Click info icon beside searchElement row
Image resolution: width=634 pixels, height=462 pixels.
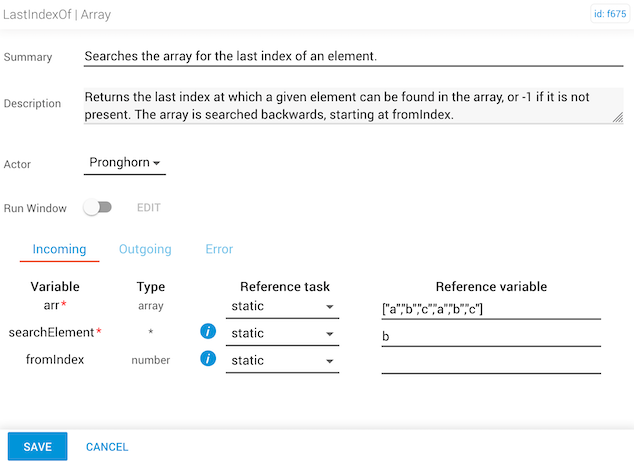click(208, 333)
